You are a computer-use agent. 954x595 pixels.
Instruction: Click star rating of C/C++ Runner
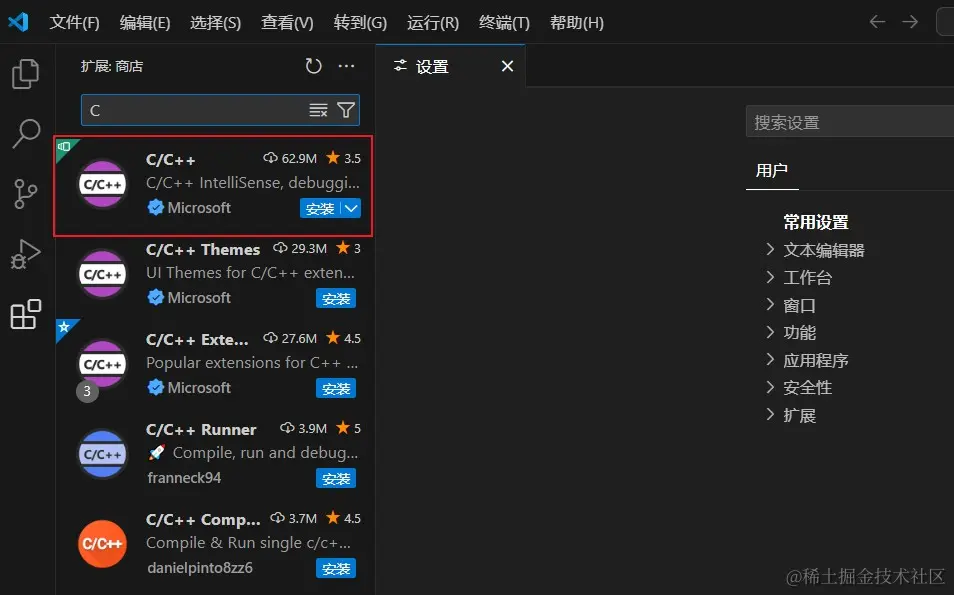349,428
